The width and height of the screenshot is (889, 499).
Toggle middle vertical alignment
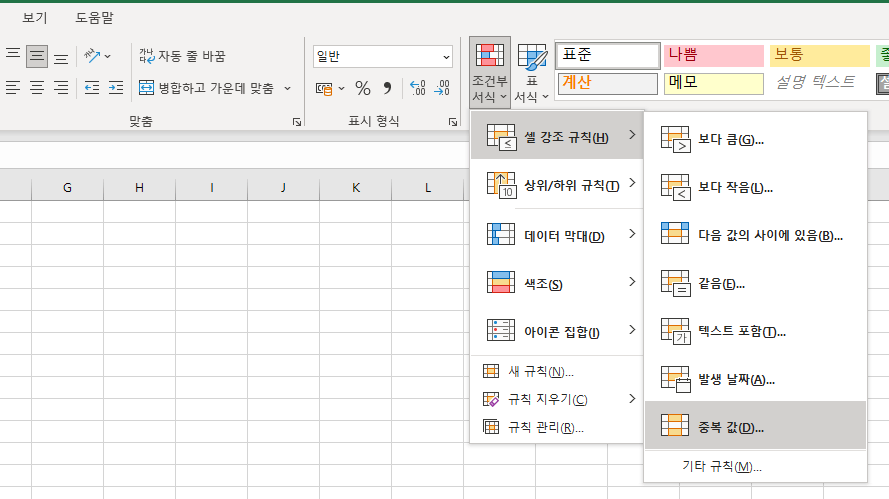37,57
